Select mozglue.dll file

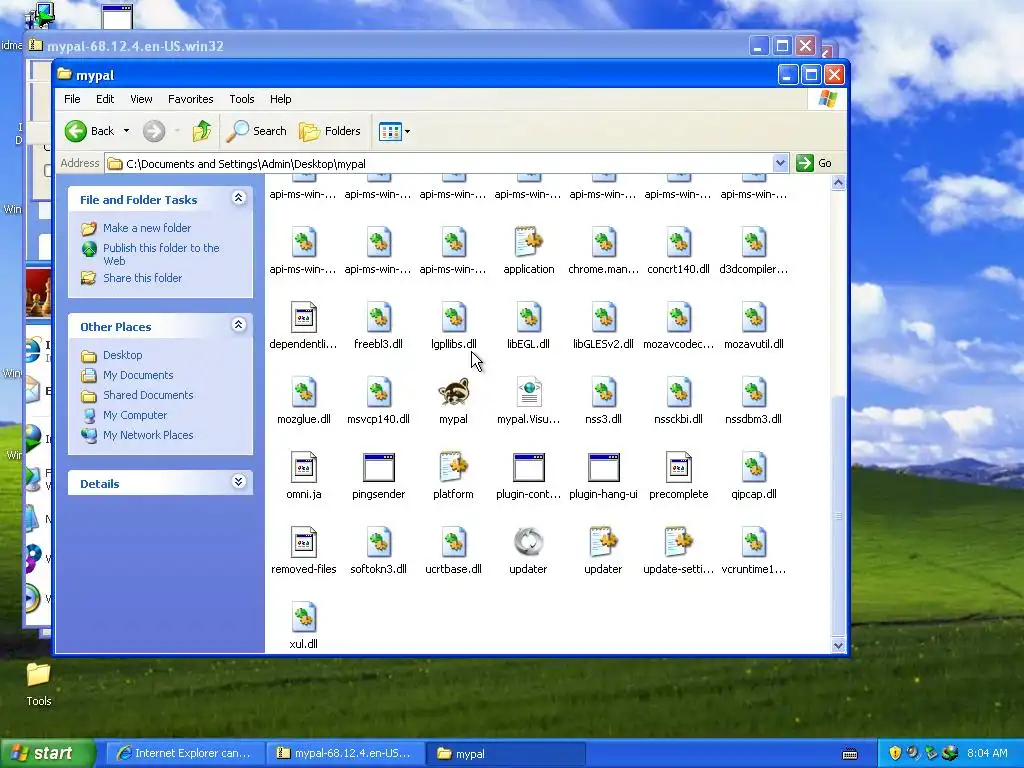point(304,392)
